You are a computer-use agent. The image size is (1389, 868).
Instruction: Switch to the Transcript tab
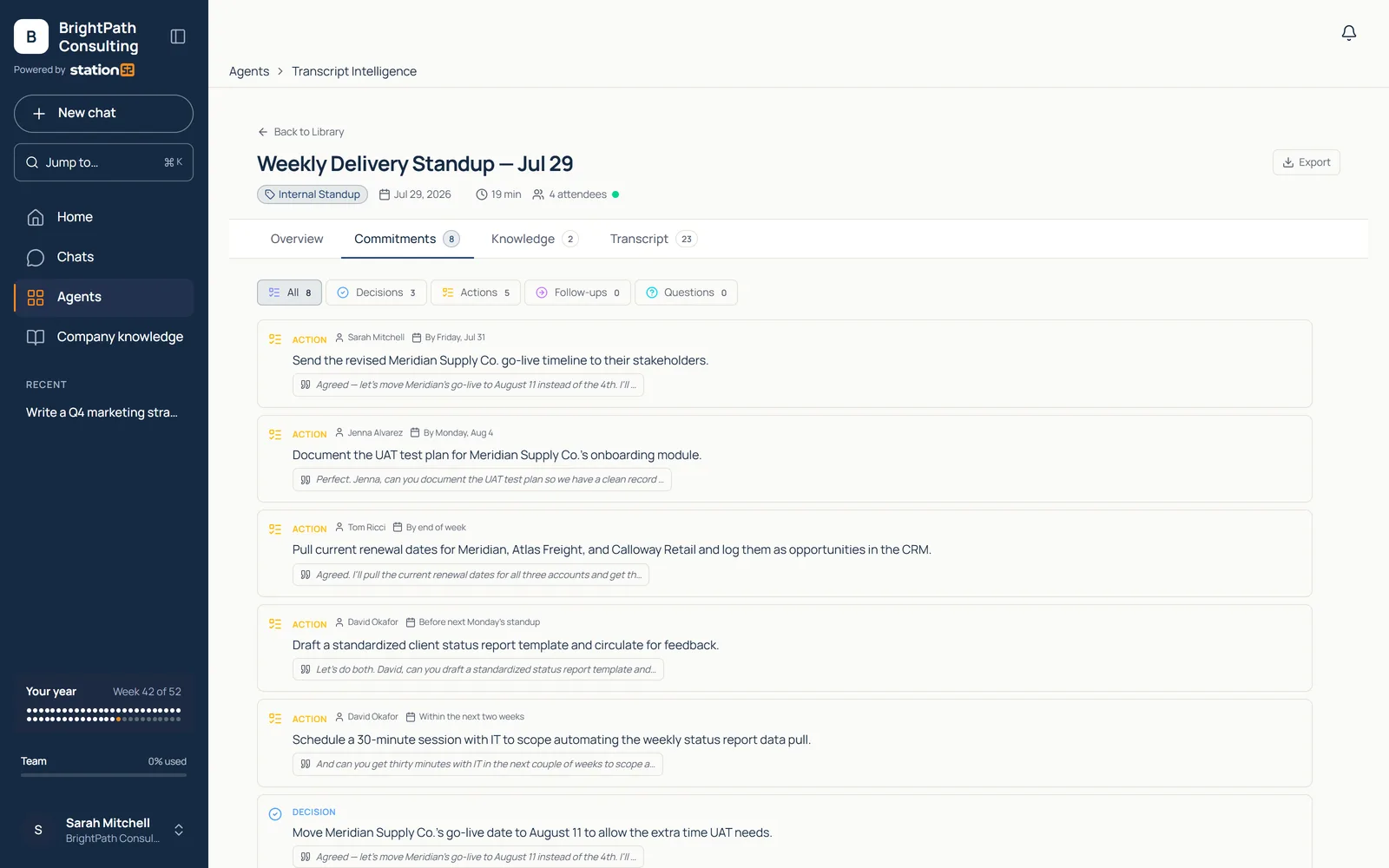(653, 239)
